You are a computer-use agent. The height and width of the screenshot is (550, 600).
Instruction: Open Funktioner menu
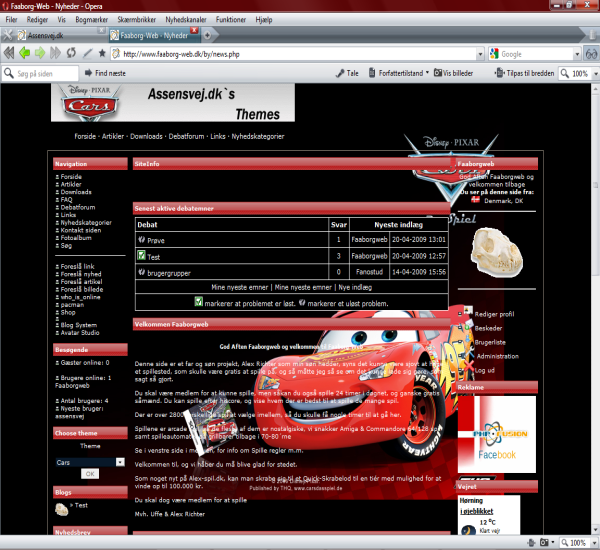click(231, 20)
